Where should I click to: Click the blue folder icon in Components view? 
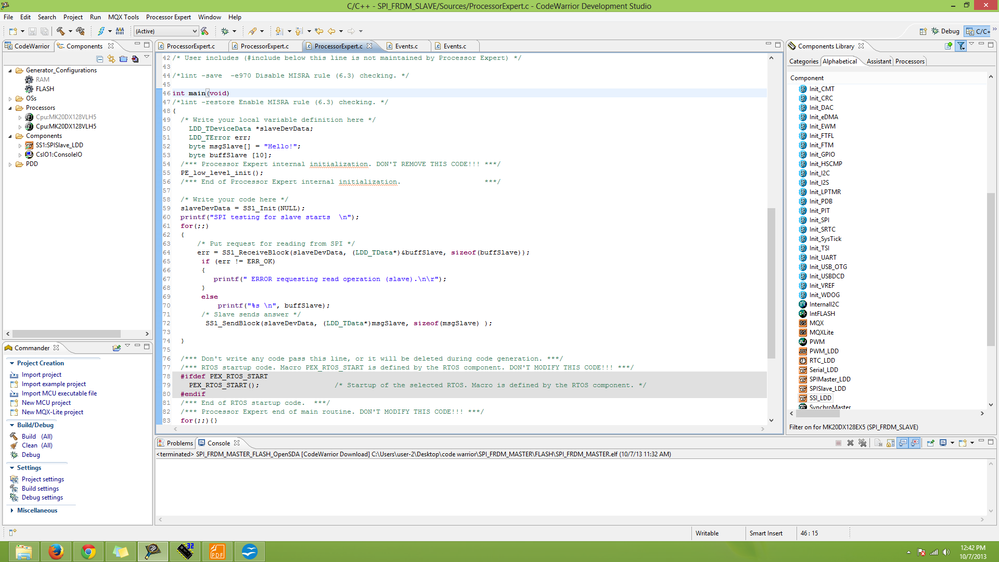(x=124, y=59)
